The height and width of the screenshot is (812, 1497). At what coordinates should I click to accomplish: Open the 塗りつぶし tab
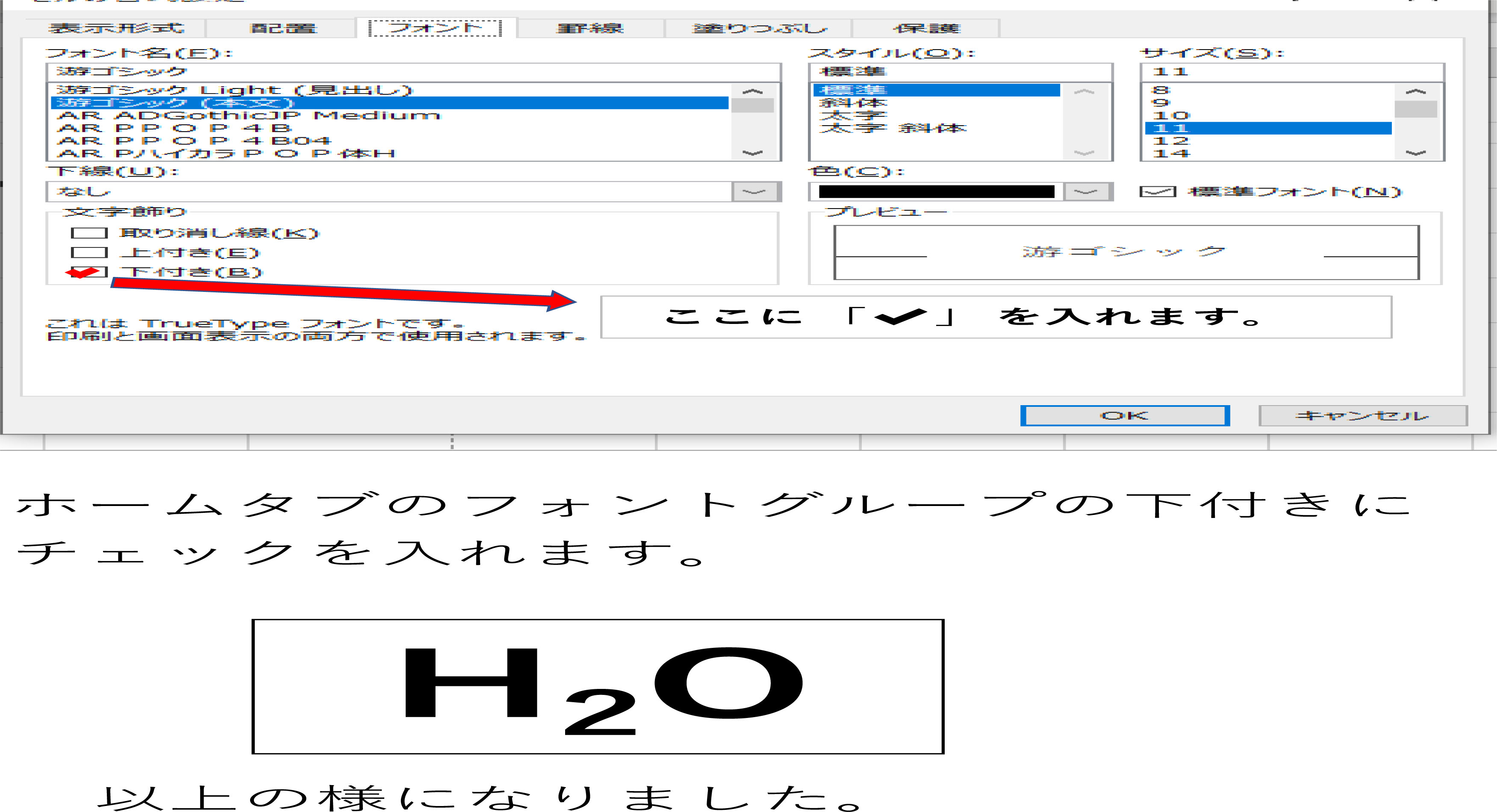click(759, 28)
